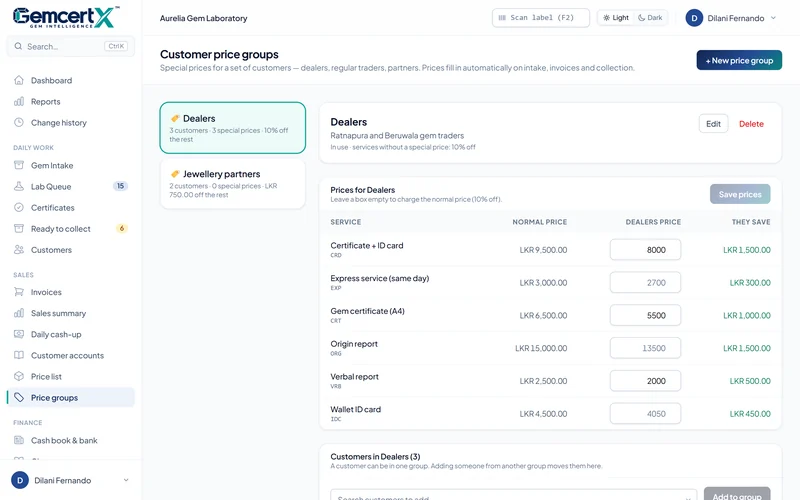
Task: Click the search magnifier icon in sidebar
Action: (18, 46)
